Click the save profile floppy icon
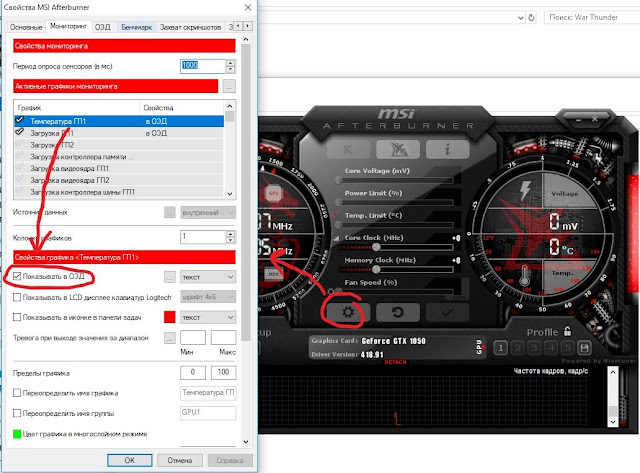Screen dimensions: 640x473 [x=584, y=348]
